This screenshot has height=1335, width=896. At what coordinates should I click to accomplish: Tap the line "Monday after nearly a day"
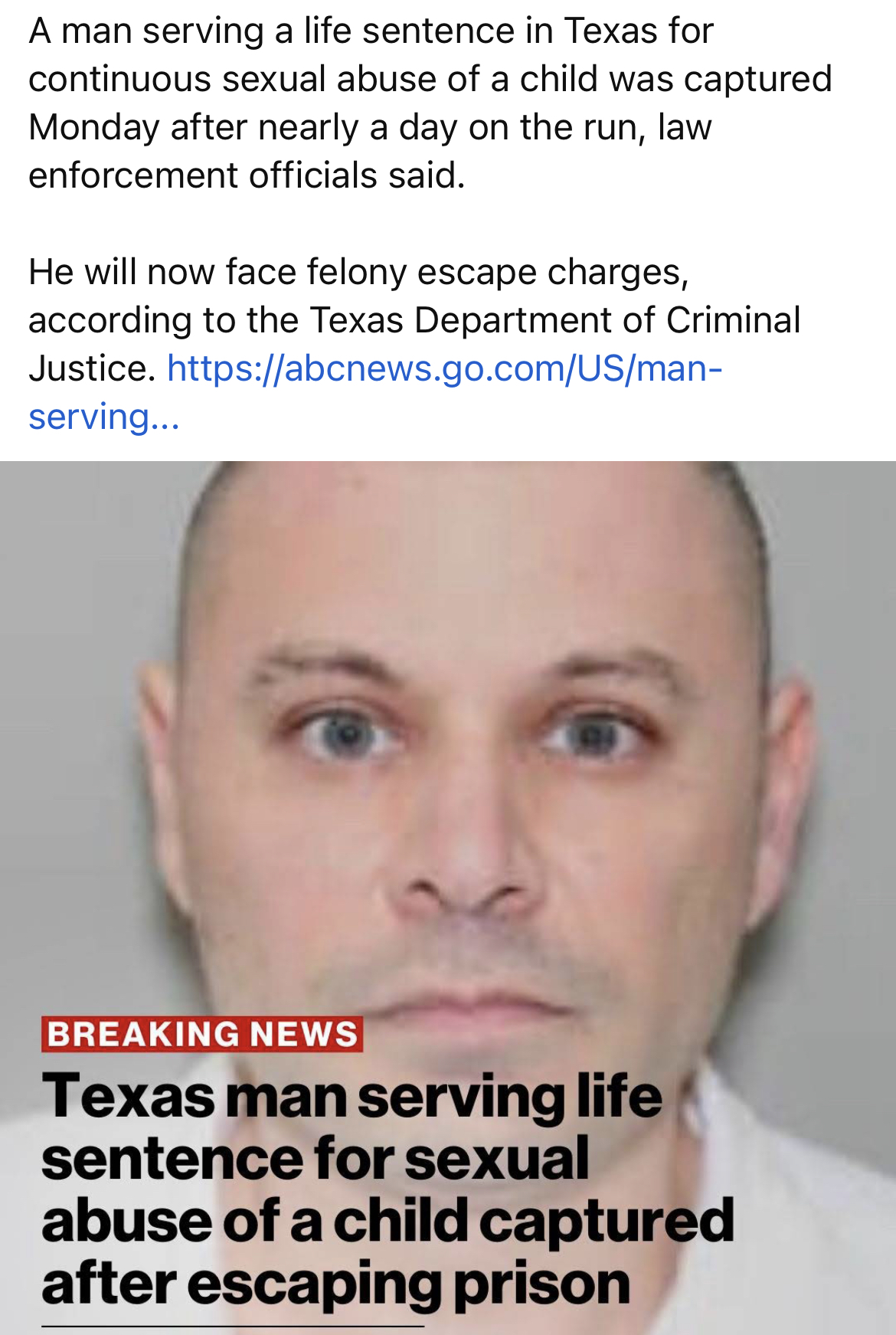coord(370,127)
